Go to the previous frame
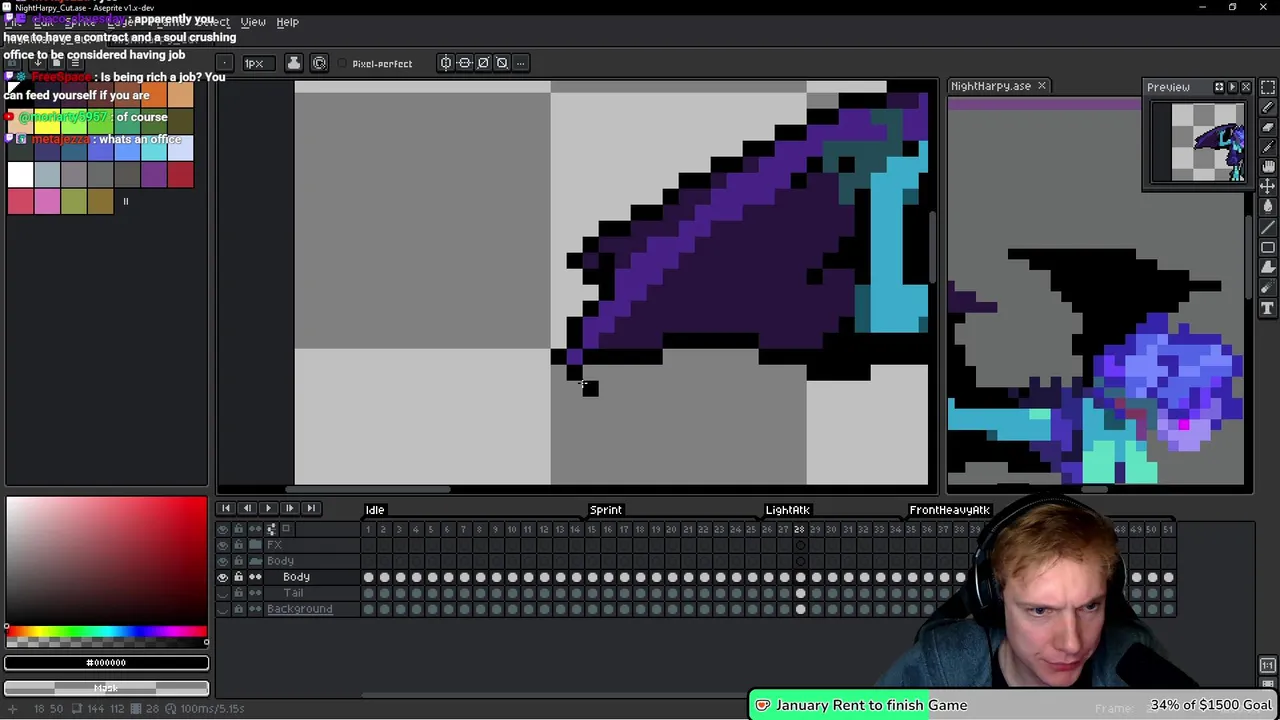This screenshot has height=720, width=1280. [247, 509]
